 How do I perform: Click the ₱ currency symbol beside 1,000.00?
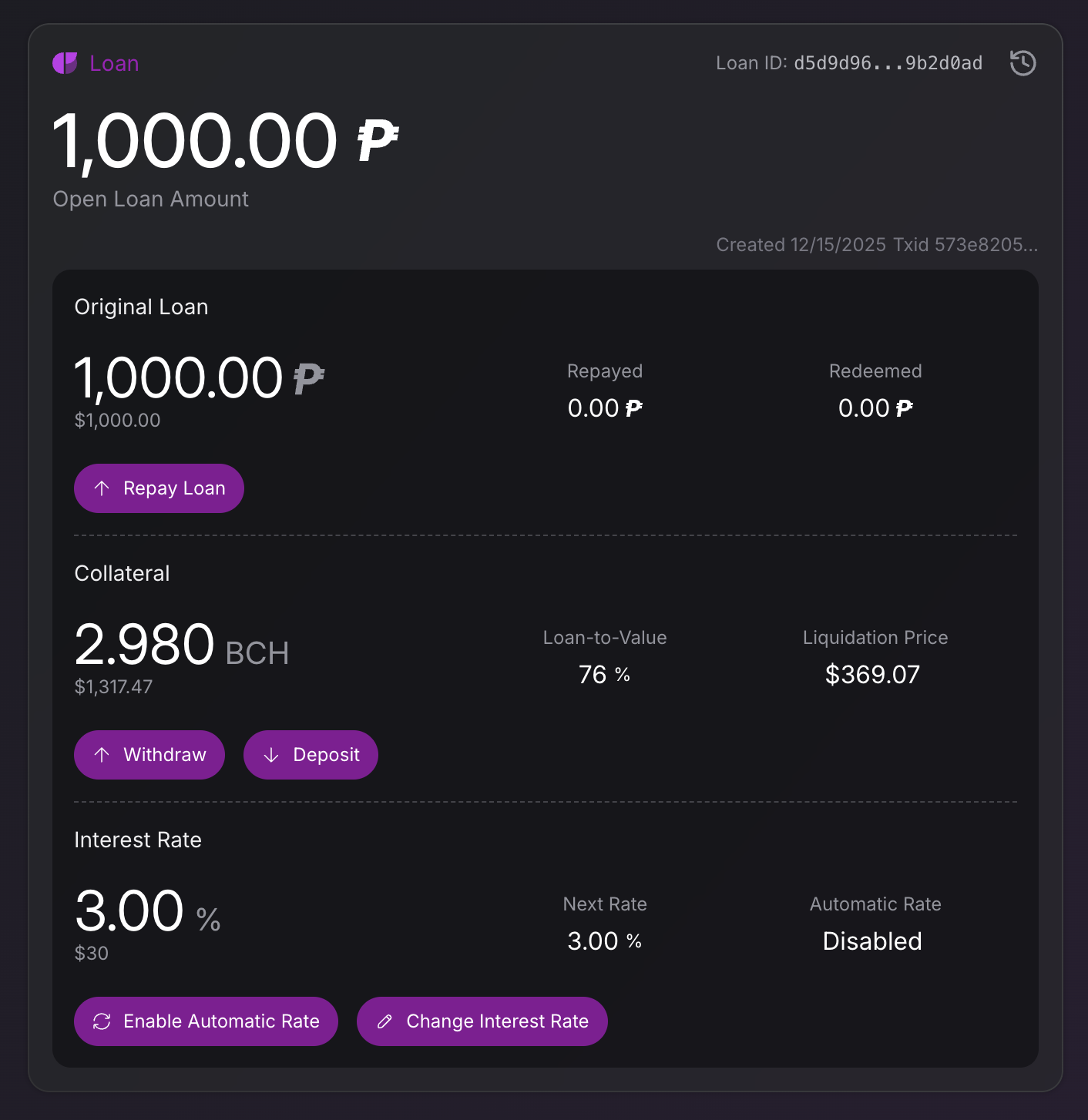(377, 139)
